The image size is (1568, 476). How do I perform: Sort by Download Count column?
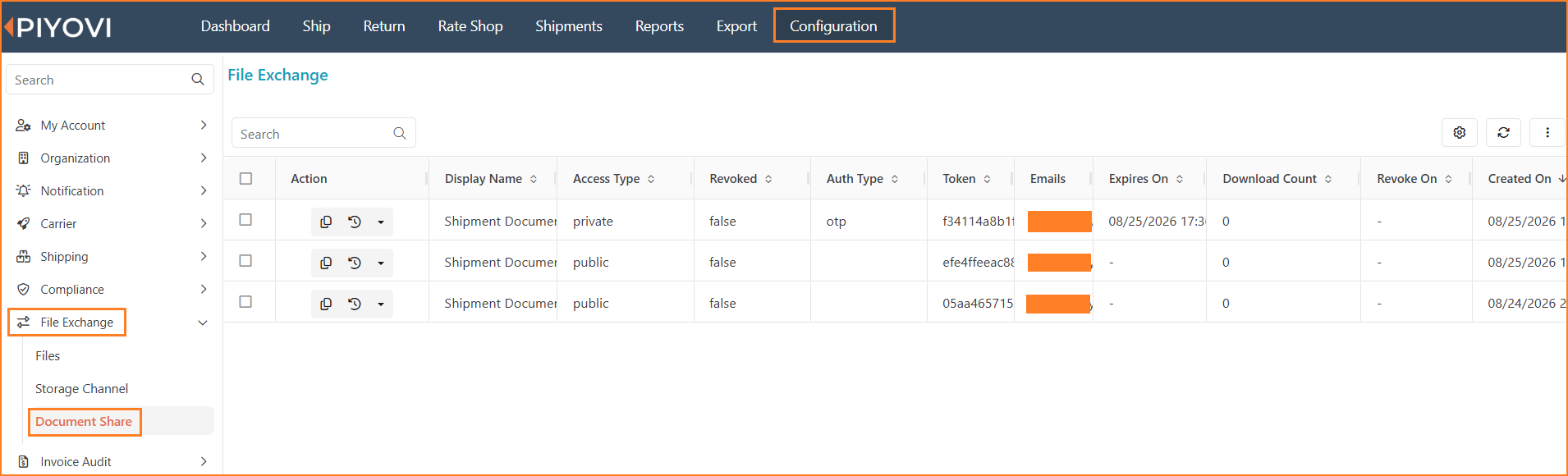[x=1328, y=179]
